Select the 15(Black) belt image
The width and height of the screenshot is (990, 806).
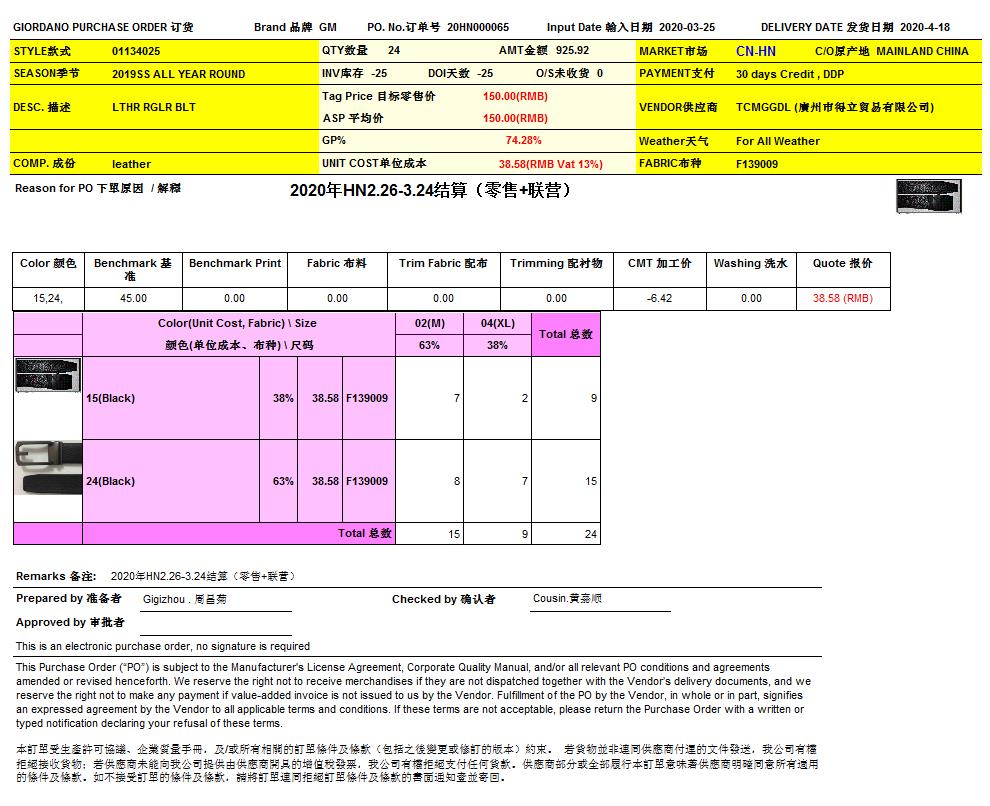click(x=48, y=375)
